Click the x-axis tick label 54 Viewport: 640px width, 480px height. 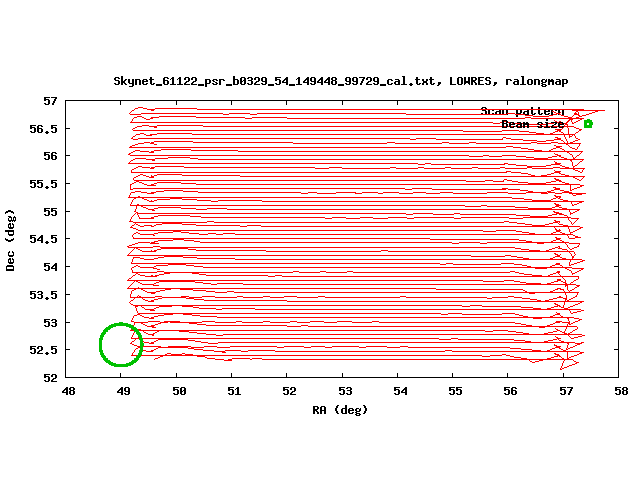point(400,391)
